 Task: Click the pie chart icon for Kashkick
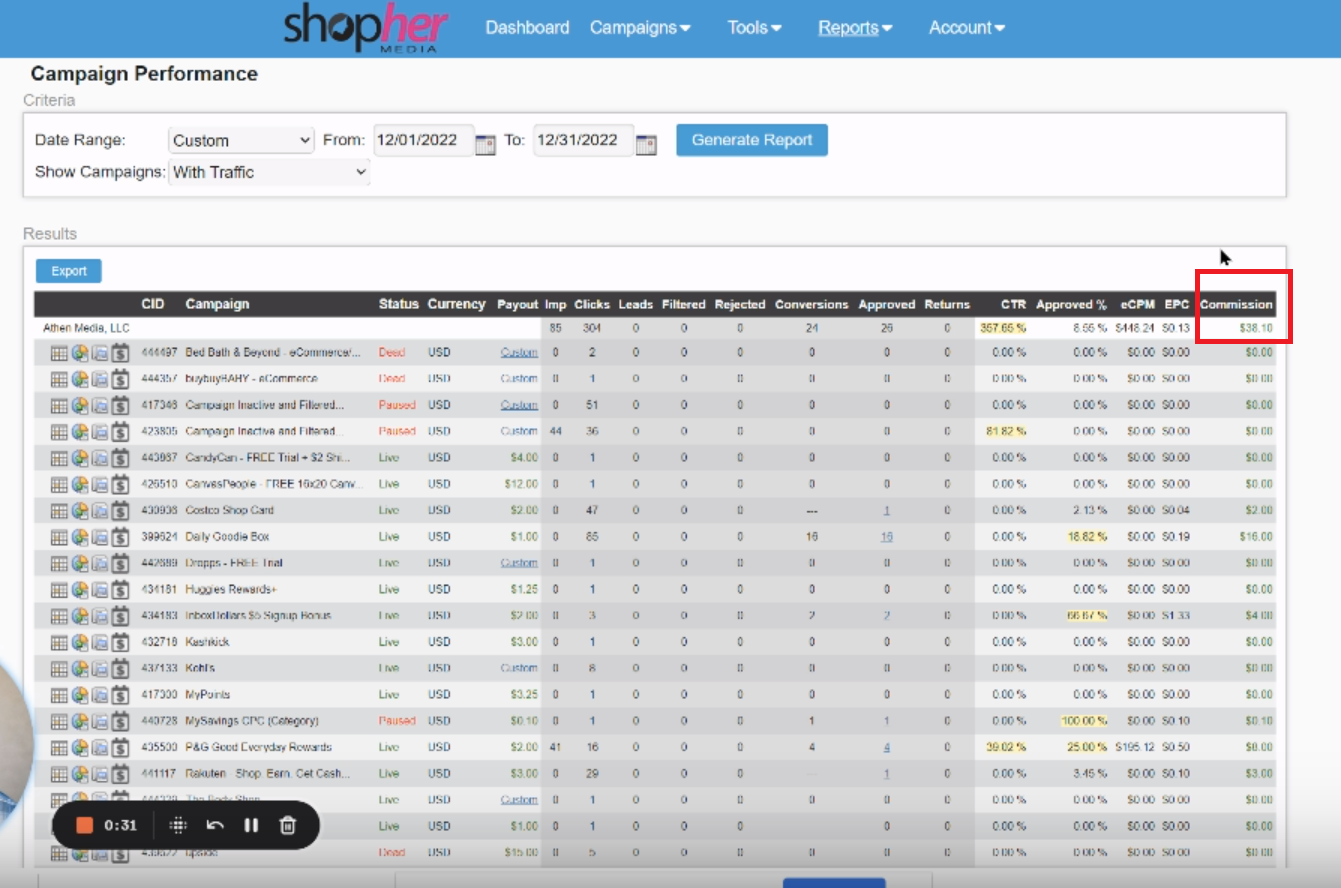pos(80,642)
